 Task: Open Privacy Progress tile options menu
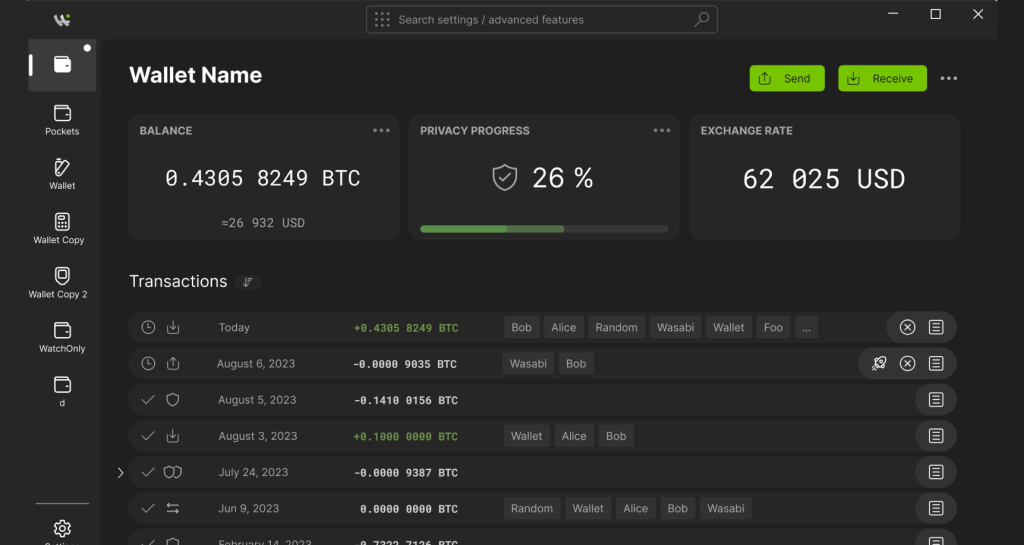[661, 131]
